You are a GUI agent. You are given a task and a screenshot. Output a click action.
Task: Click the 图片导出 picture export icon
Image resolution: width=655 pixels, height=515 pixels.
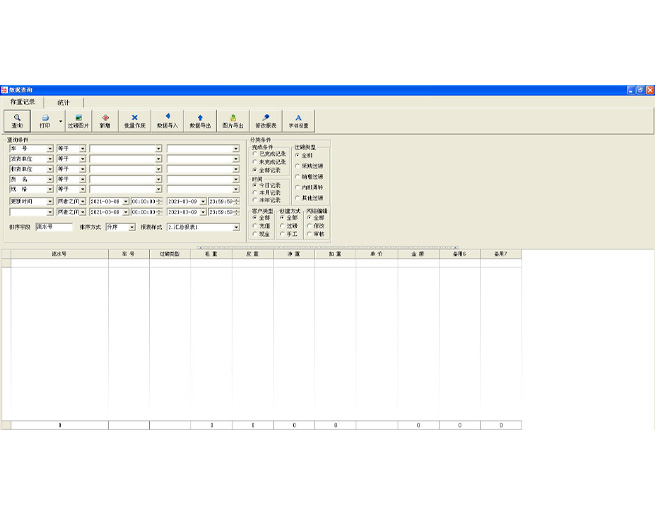[x=233, y=120]
